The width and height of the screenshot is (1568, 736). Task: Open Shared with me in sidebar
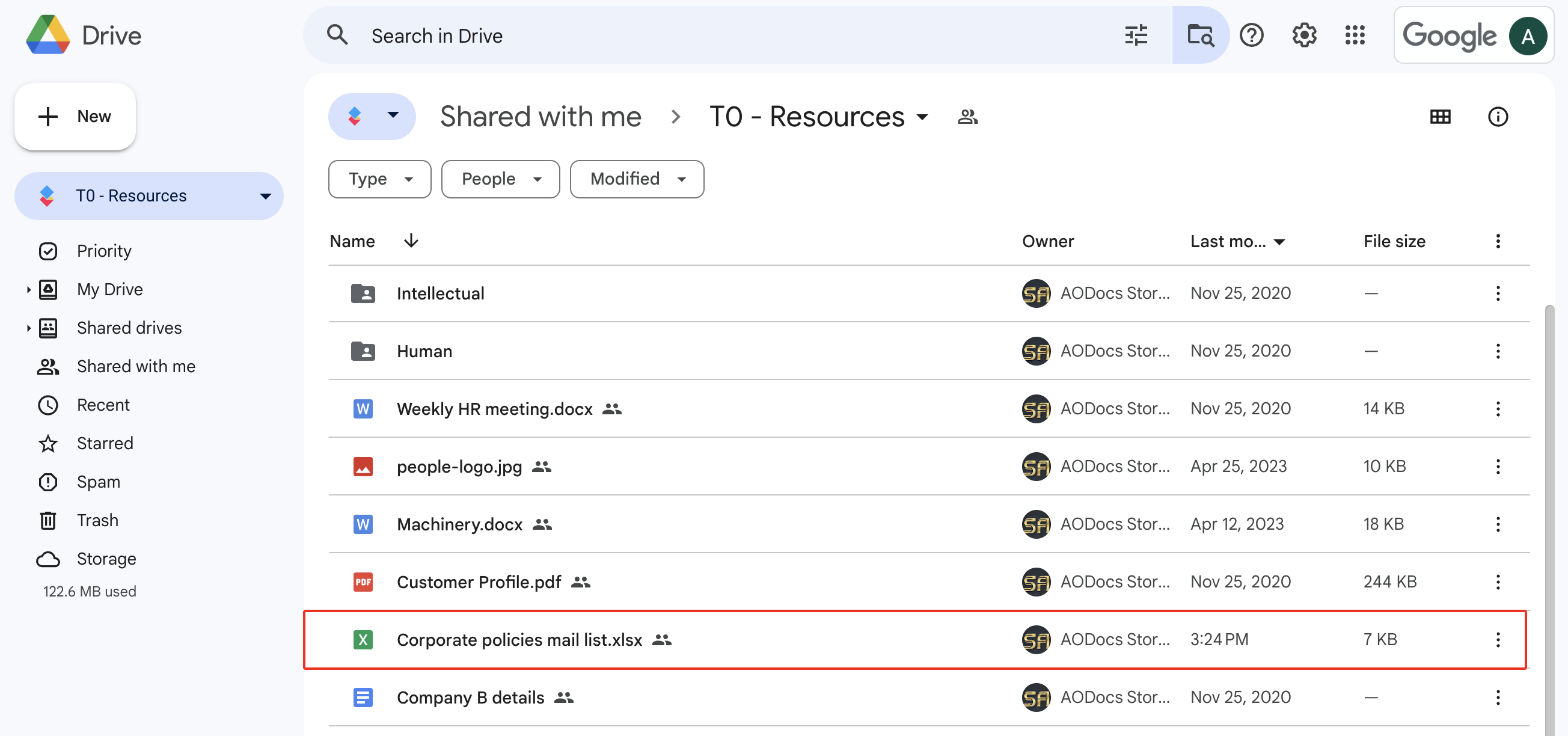click(x=136, y=366)
